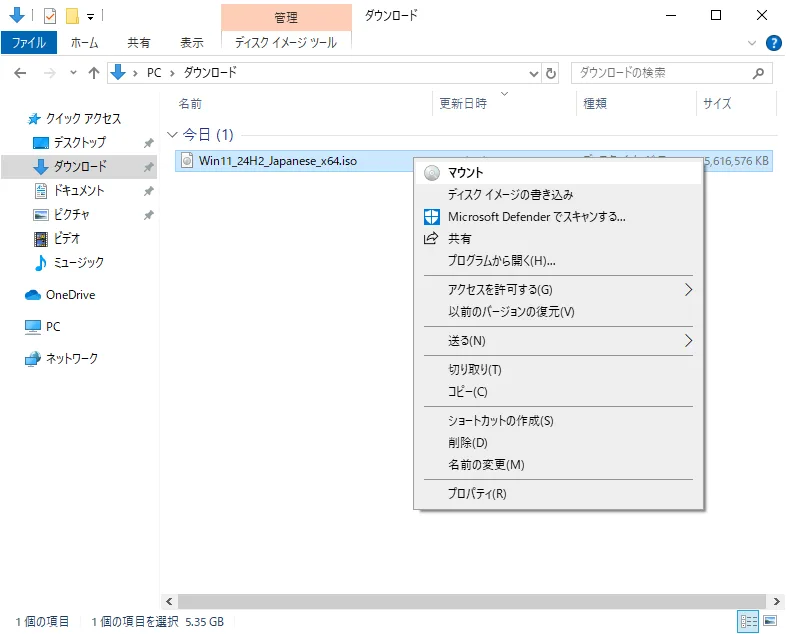Screen dimensions: 786x634
Task: Expand the ribbon with the chevron
Action: point(751,43)
